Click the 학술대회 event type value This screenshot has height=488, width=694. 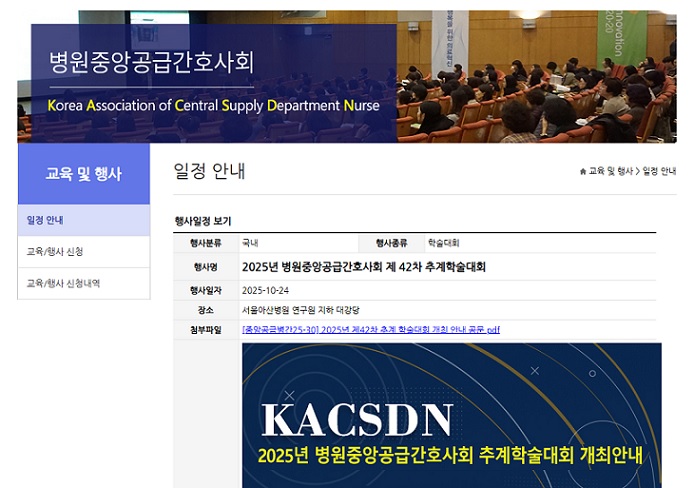point(443,243)
